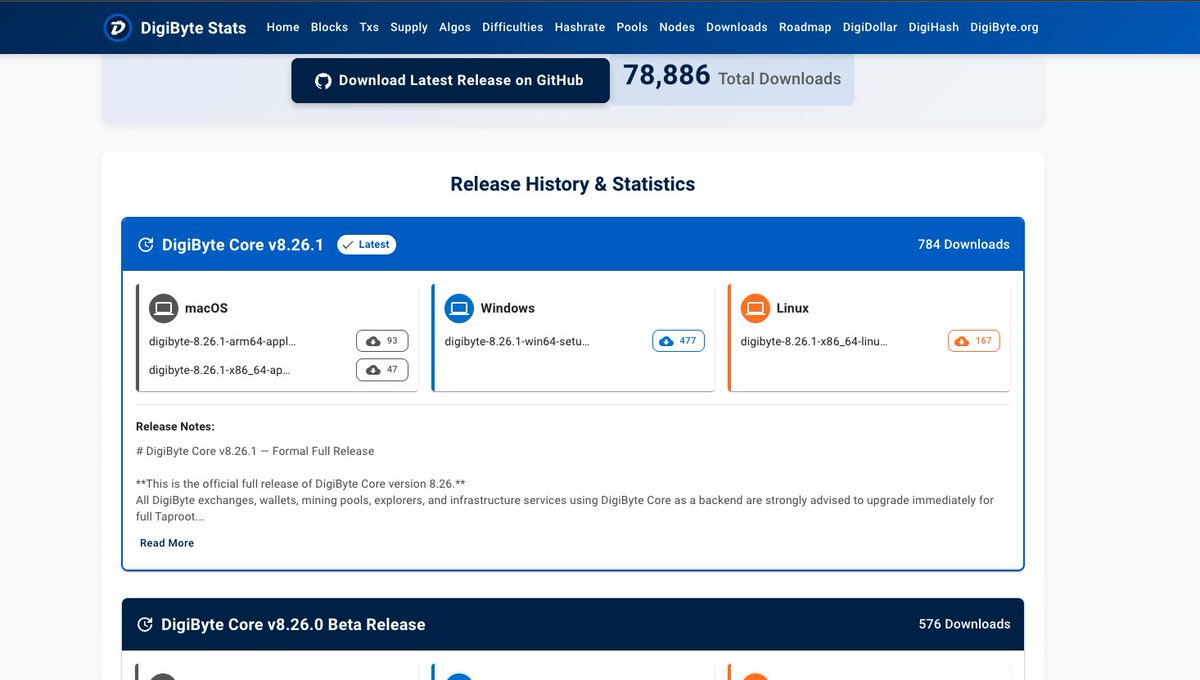Select the macOS platform icon

click(163, 308)
